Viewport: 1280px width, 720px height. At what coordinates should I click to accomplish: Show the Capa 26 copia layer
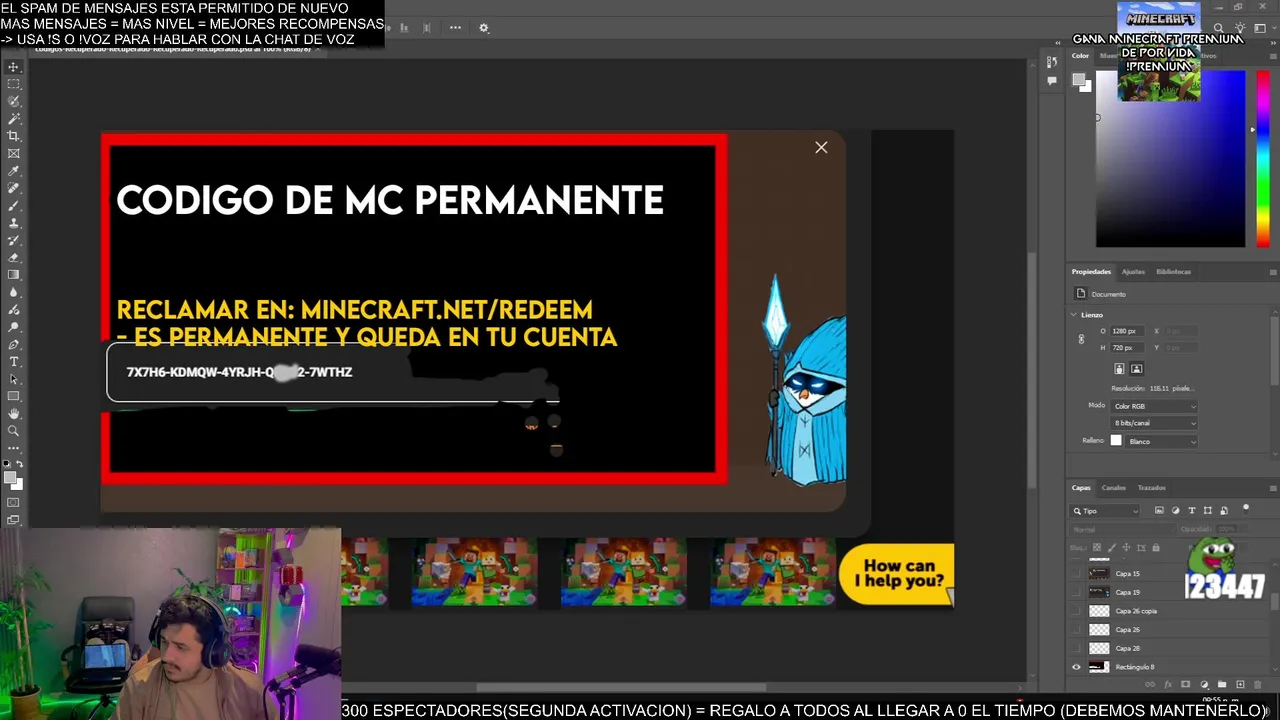pos(1076,610)
